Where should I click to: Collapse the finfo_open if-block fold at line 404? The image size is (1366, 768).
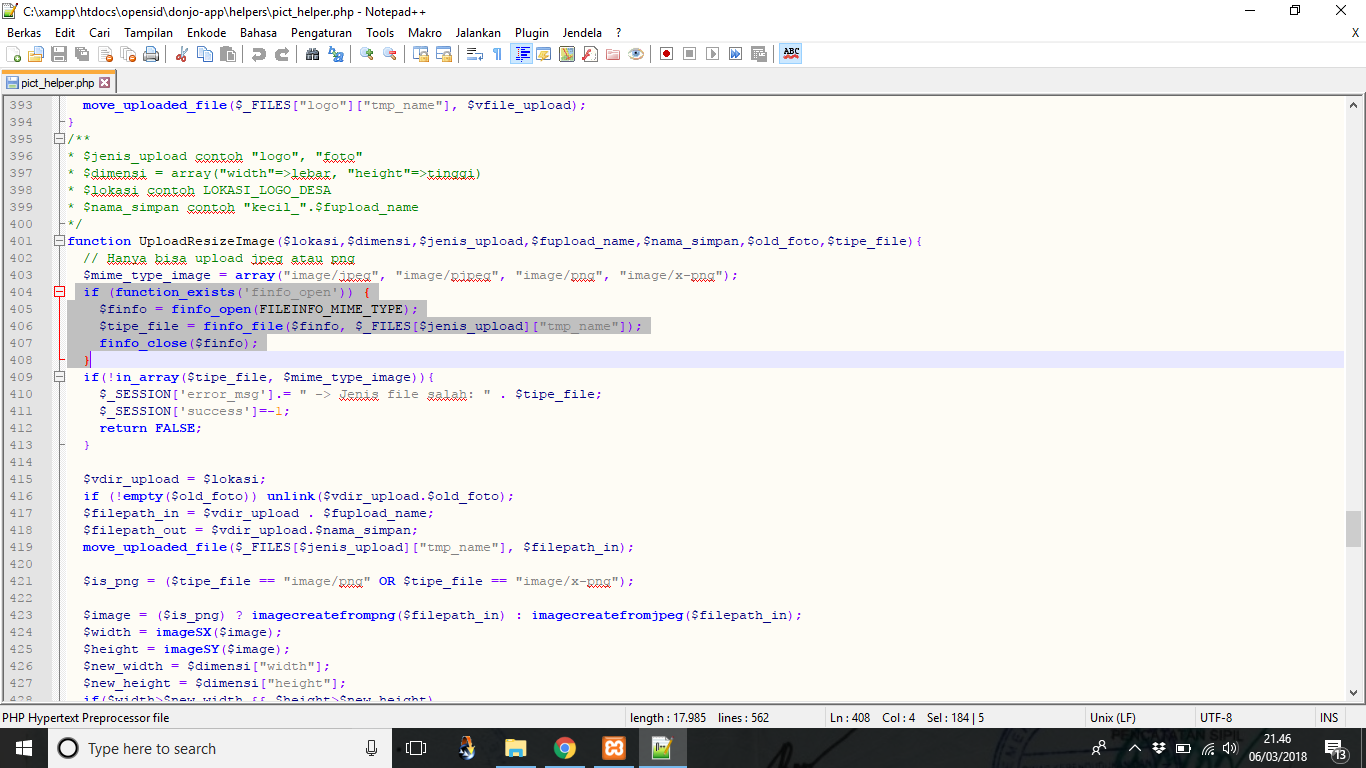tap(60, 292)
